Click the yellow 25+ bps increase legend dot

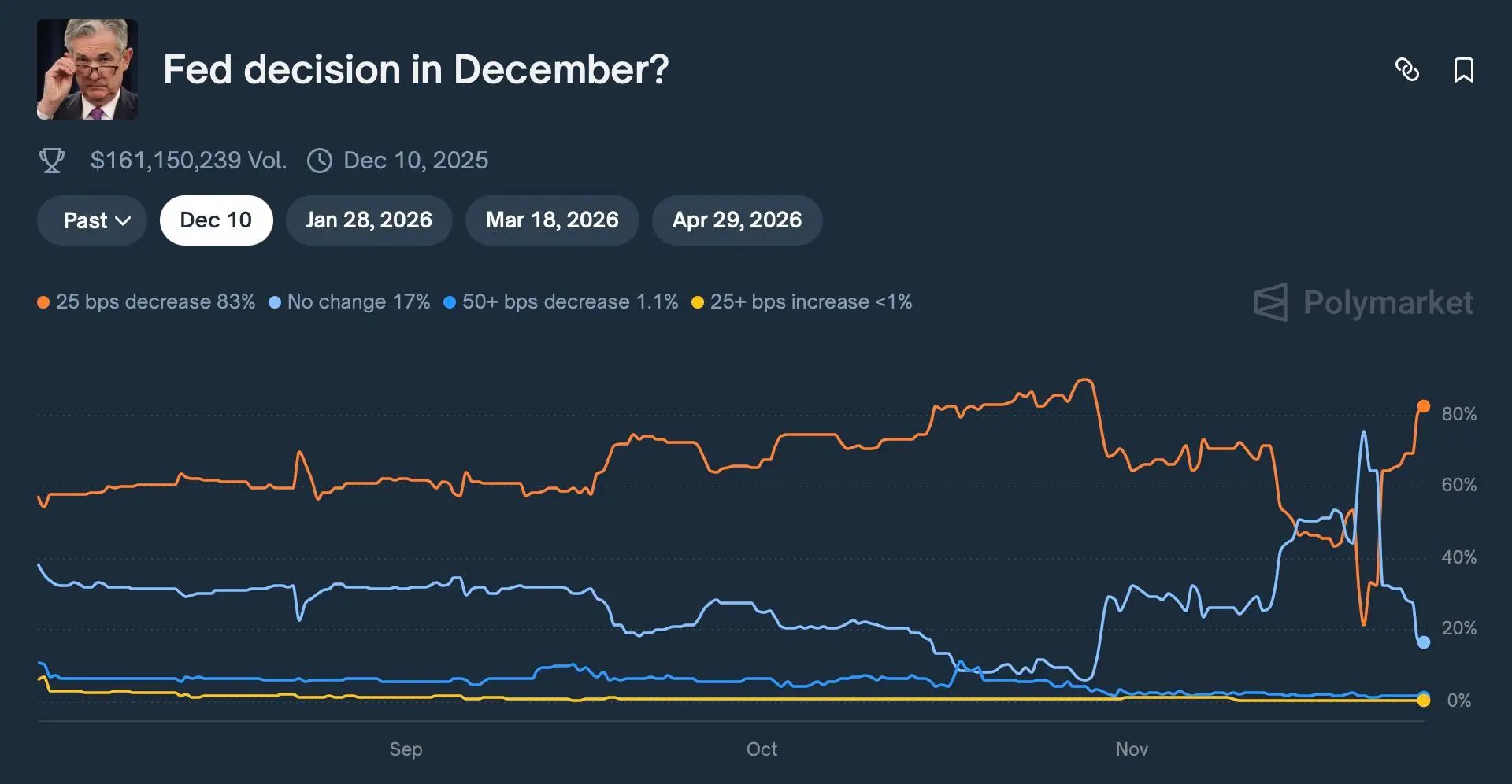click(x=698, y=302)
